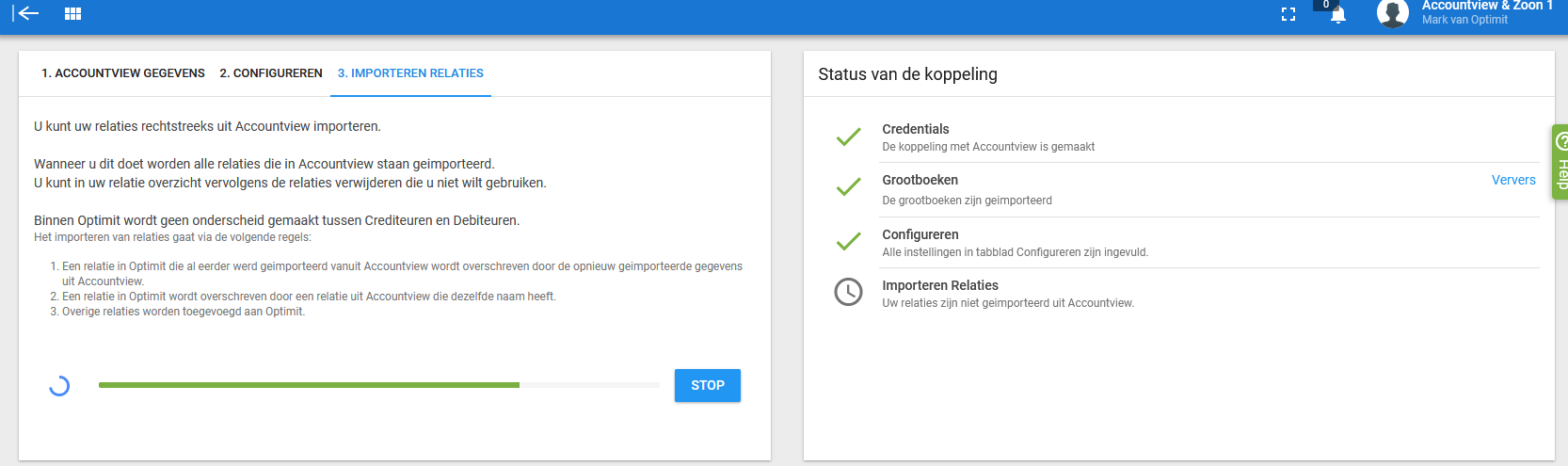The height and width of the screenshot is (466, 1568).
Task: Click the Grootboeken status row title
Action: (x=920, y=180)
